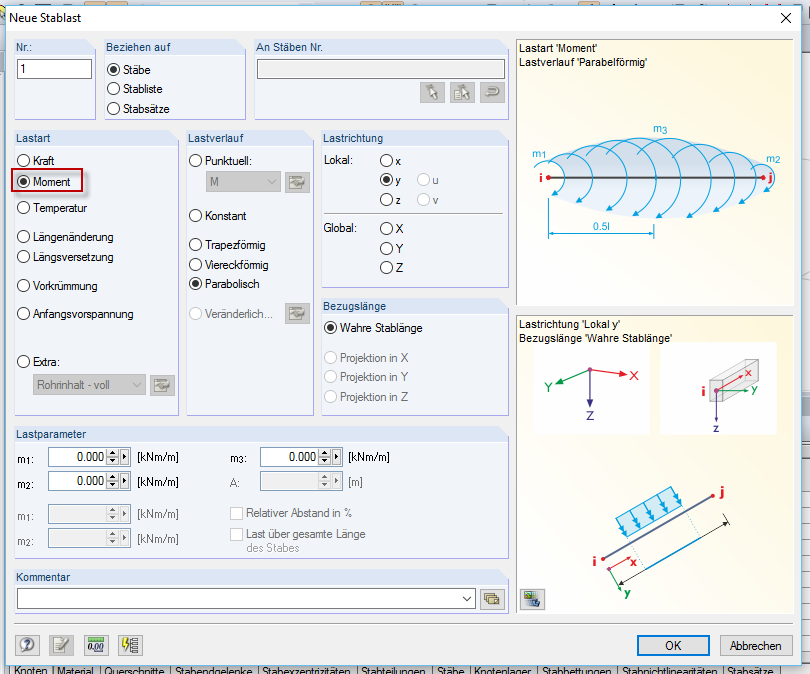Select Wahre Stablänge reference length
Screen dimensions: 810x674
[x=330, y=328]
